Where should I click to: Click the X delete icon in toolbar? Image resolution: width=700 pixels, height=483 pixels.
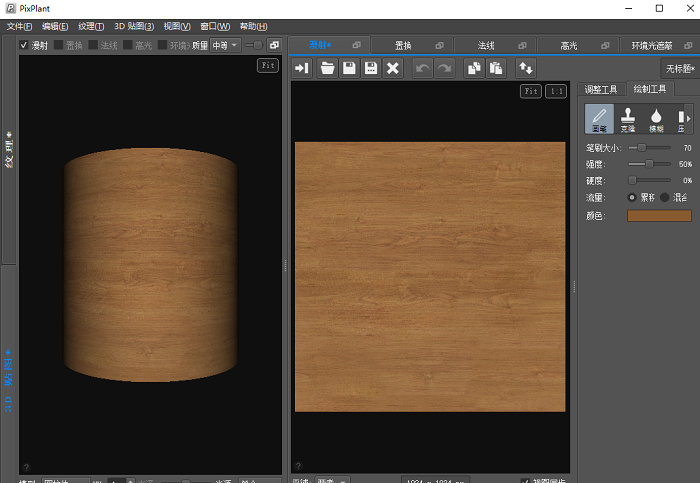[393, 68]
